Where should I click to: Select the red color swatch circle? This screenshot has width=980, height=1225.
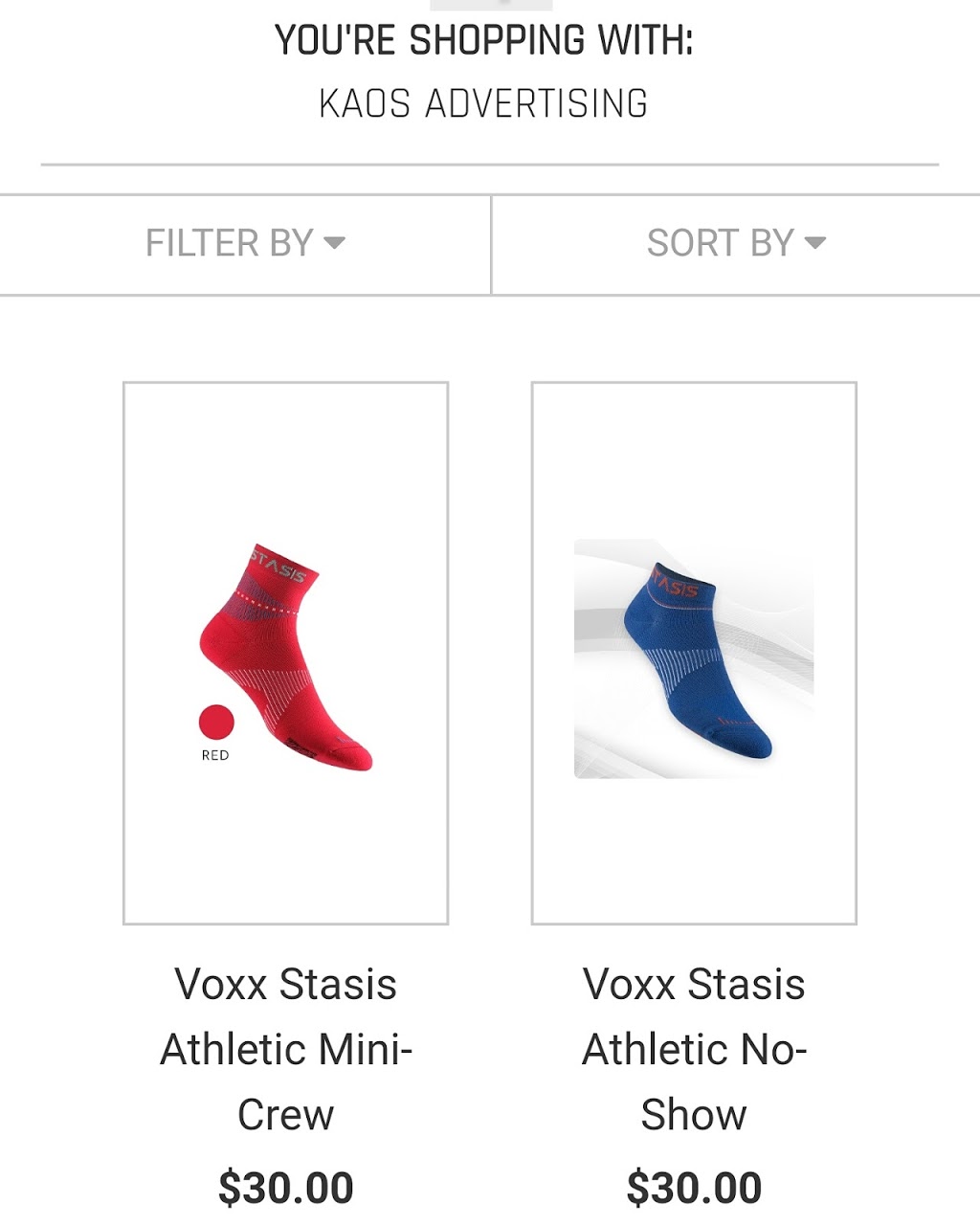click(216, 723)
